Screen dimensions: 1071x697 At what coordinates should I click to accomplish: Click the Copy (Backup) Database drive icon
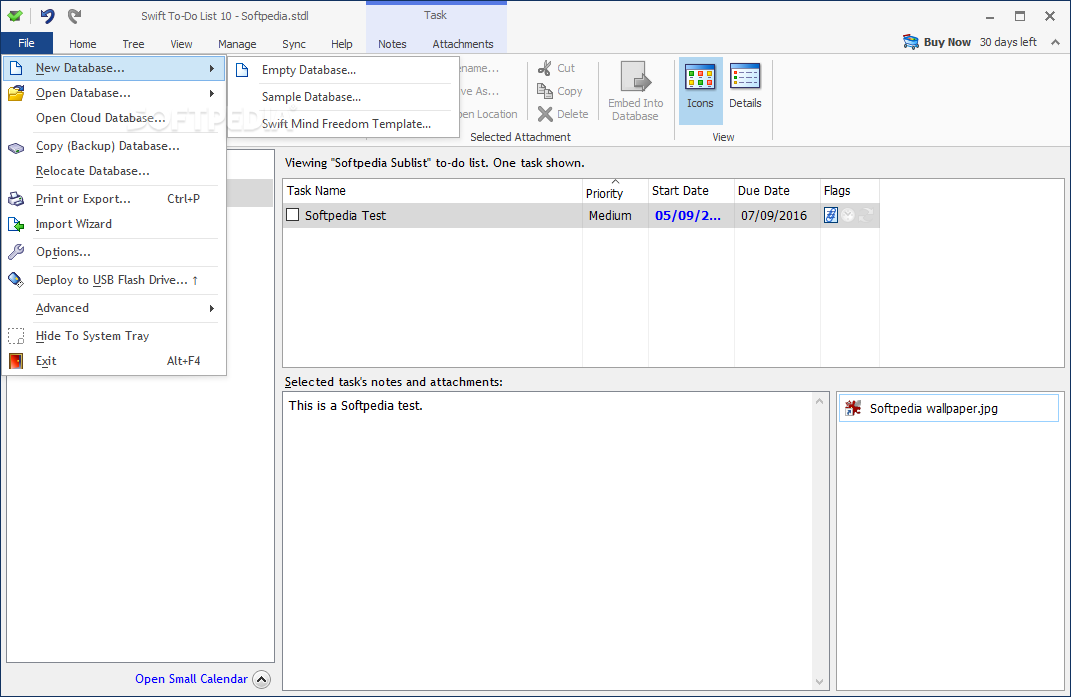pyautogui.click(x=16, y=147)
